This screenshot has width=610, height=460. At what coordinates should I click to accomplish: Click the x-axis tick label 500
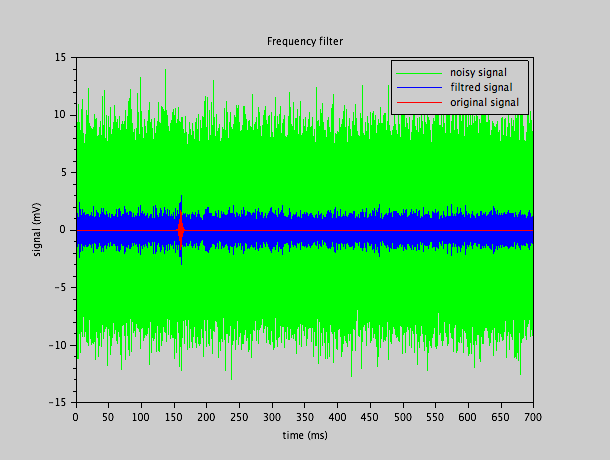402,416
